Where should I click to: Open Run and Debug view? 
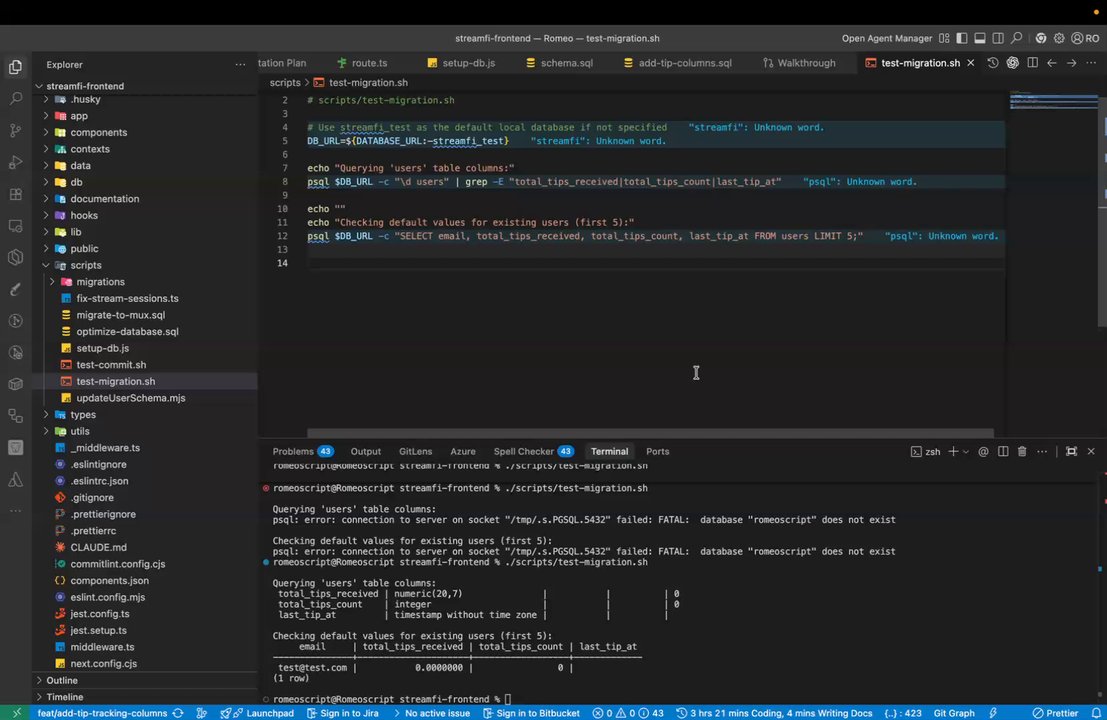(x=15, y=162)
